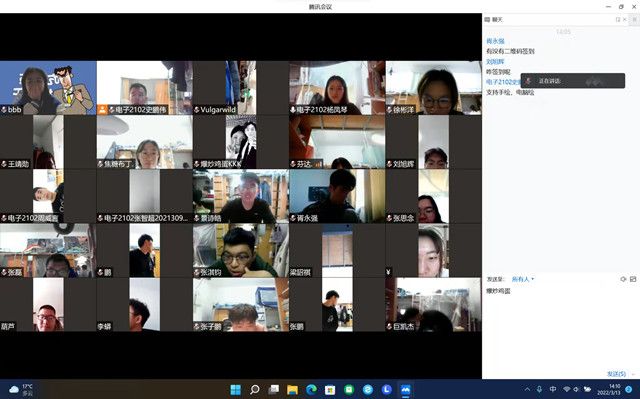Select 张鹏 participant video tile

coord(337,305)
